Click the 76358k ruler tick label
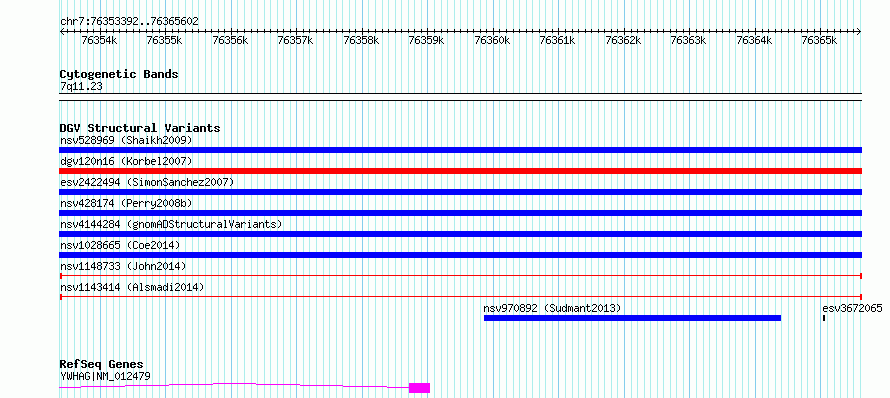This screenshot has height=398, width=890. (x=361, y=40)
